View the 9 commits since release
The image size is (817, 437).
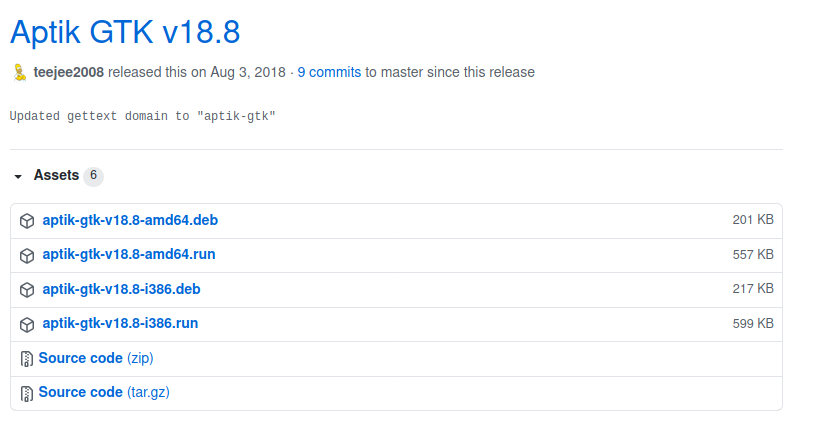coord(328,72)
